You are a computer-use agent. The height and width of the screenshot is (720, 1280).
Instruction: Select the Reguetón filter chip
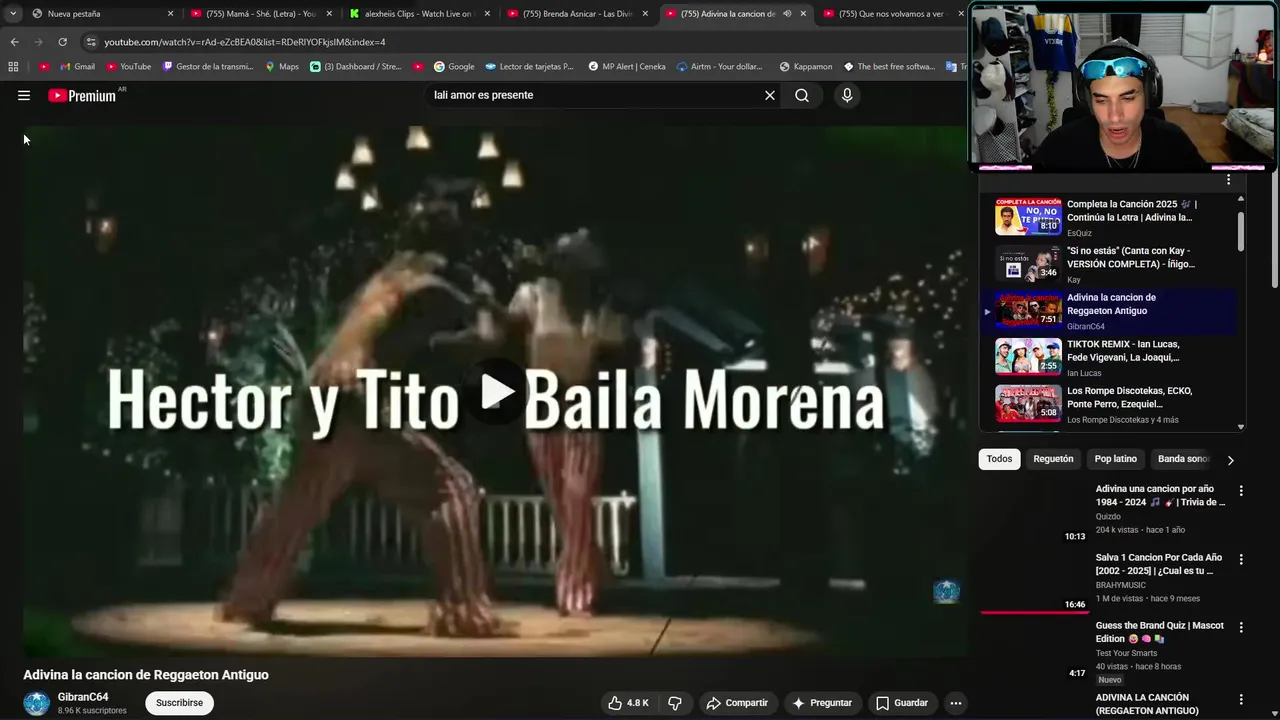(x=1053, y=459)
